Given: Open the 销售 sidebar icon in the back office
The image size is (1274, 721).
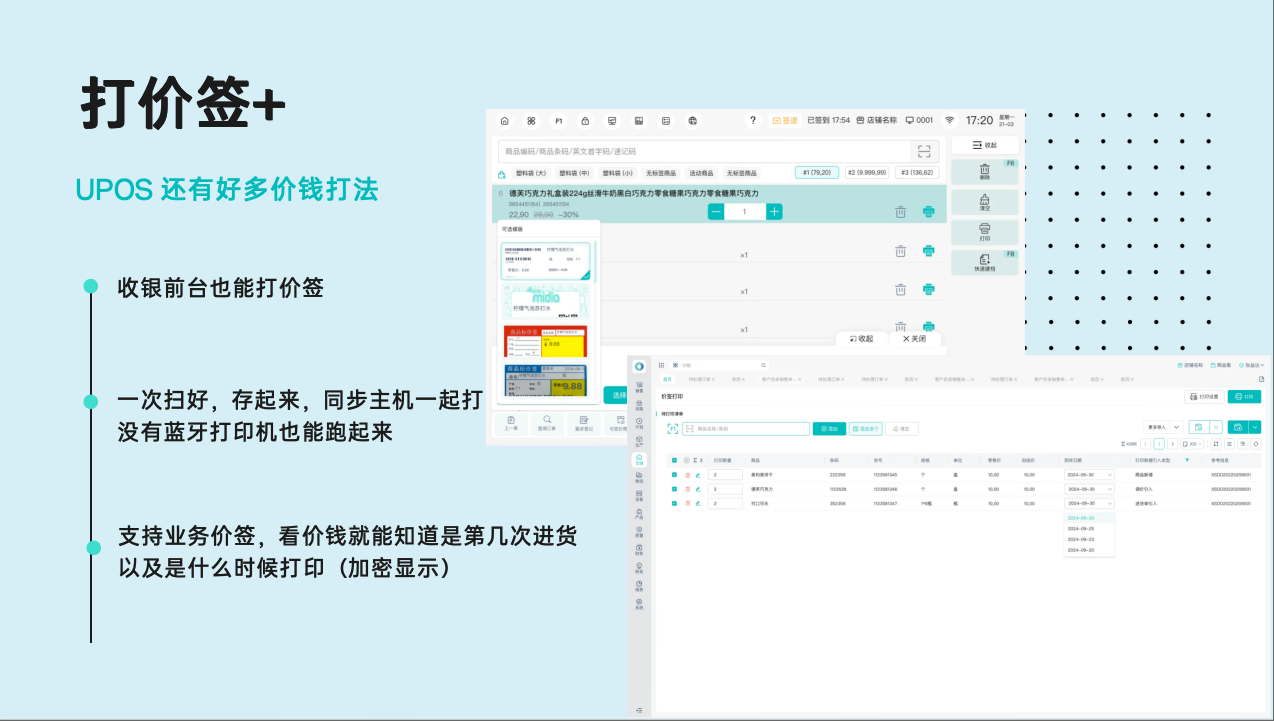Looking at the screenshot, I should click(639, 386).
